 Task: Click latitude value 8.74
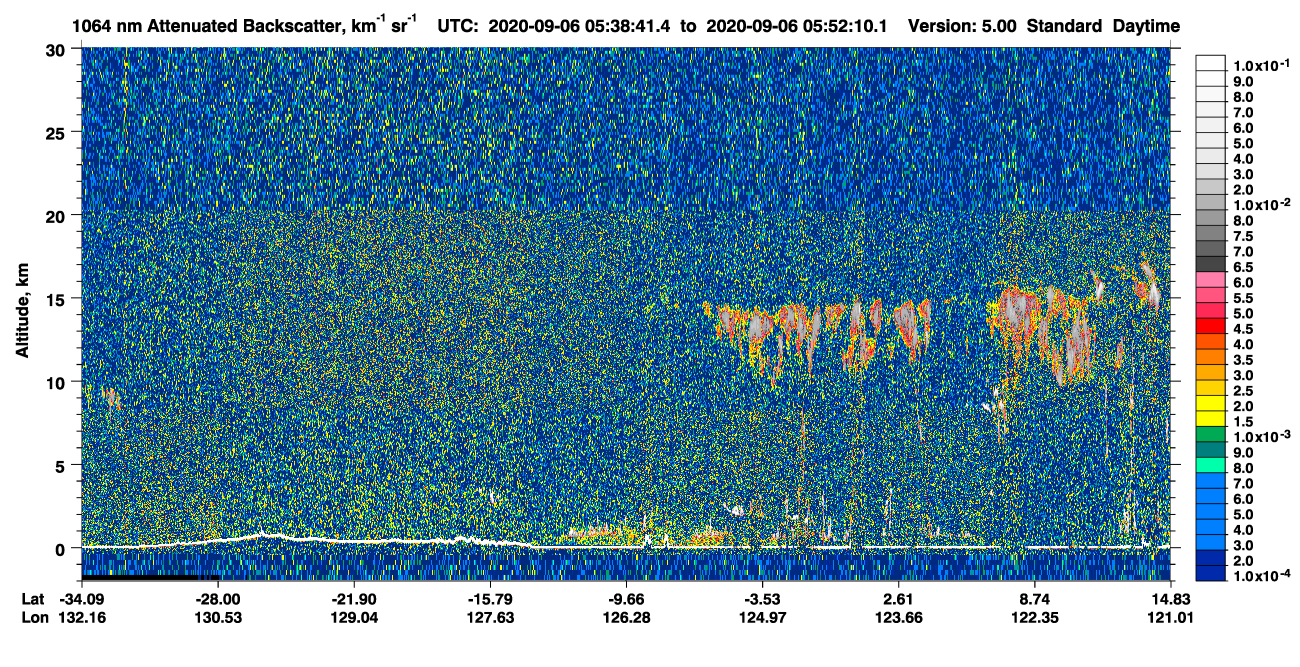click(x=1034, y=598)
